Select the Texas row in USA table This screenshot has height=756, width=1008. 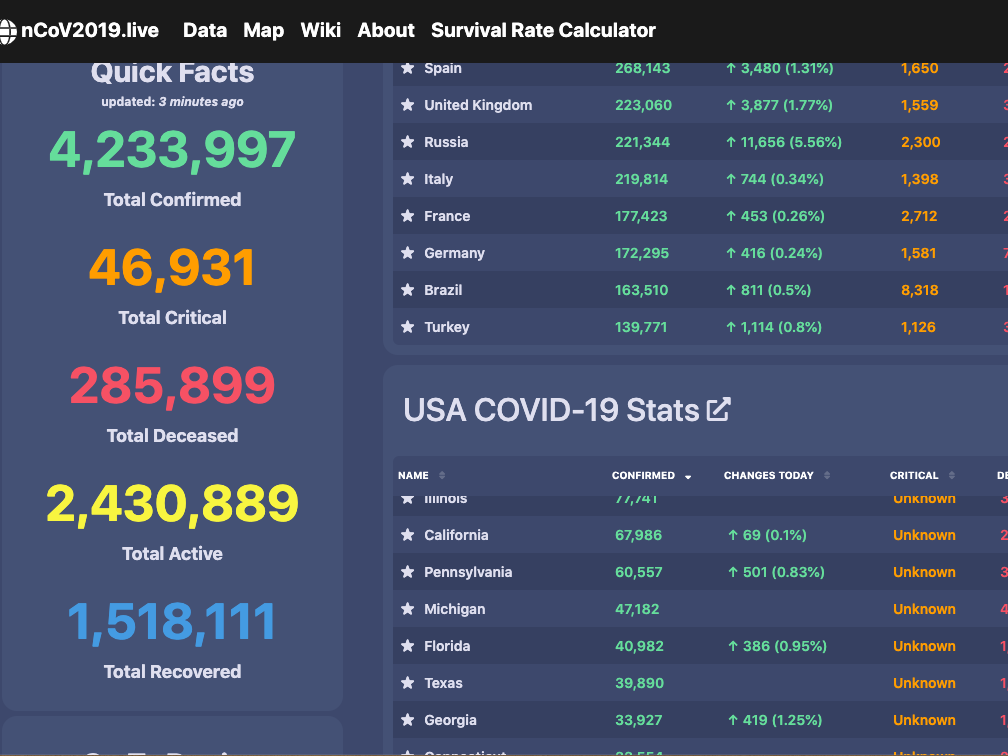[443, 683]
